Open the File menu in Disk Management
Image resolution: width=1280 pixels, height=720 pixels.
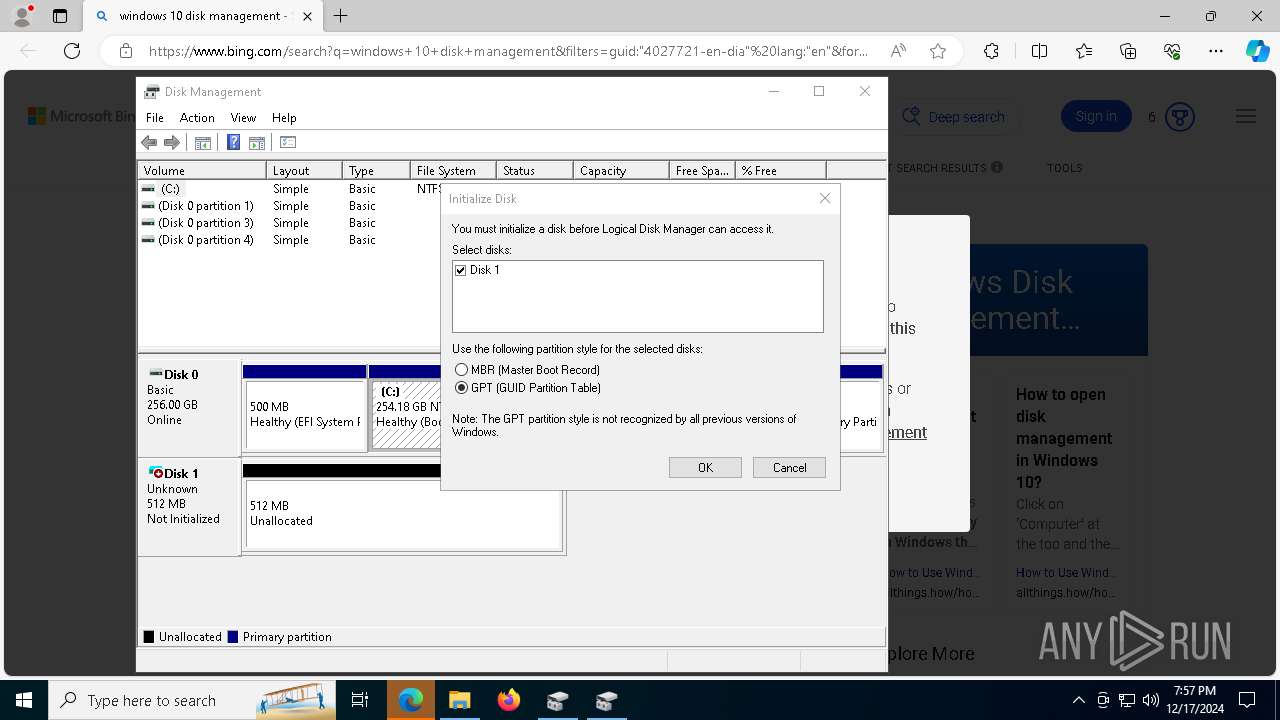[x=155, y=117]
